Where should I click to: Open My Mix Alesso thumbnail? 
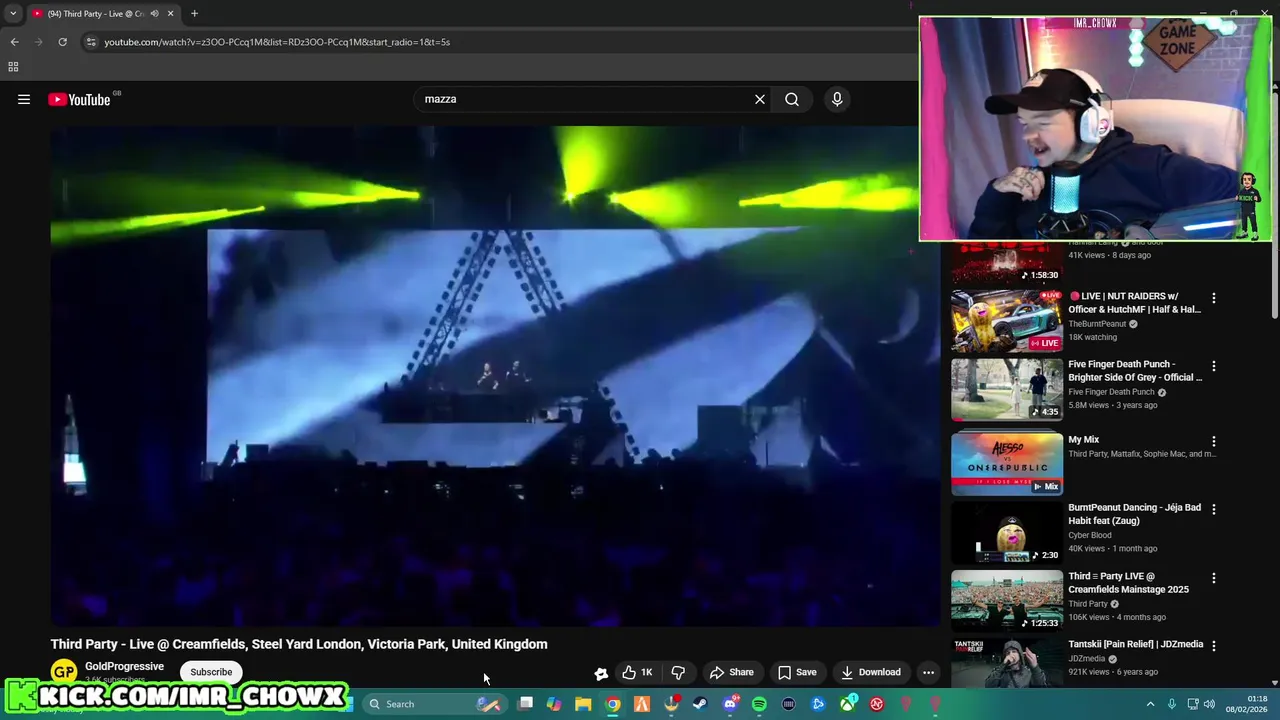click(1007, 464)
